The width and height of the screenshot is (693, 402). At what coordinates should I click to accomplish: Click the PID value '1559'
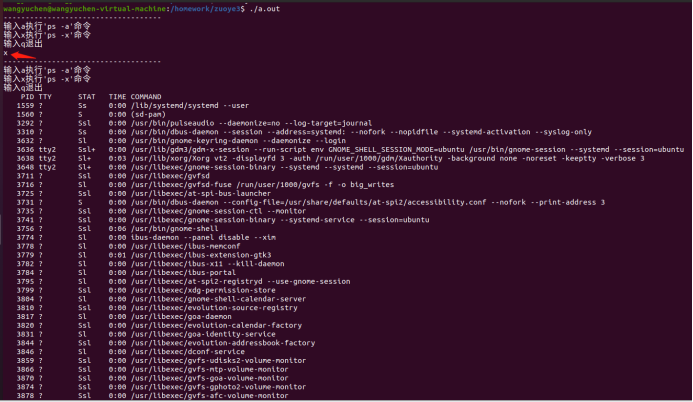pos(25,106)
